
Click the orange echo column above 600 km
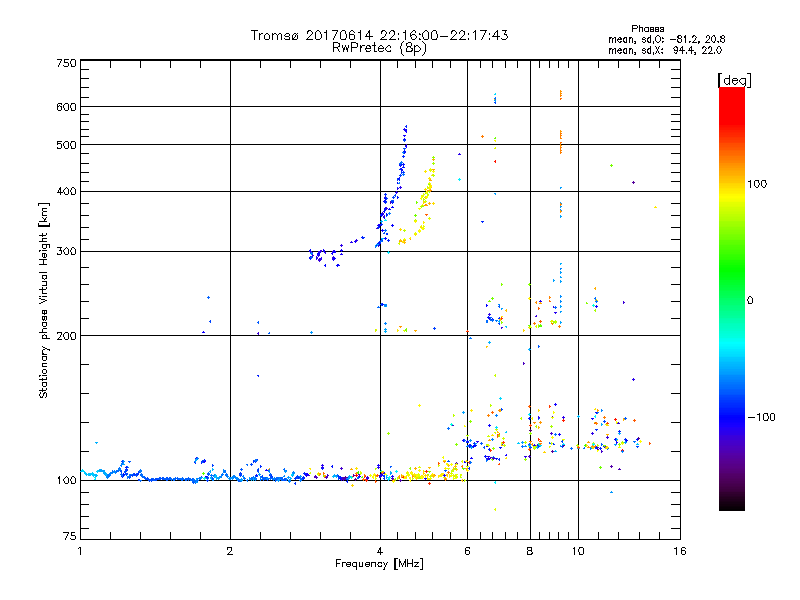coord(561,95)
